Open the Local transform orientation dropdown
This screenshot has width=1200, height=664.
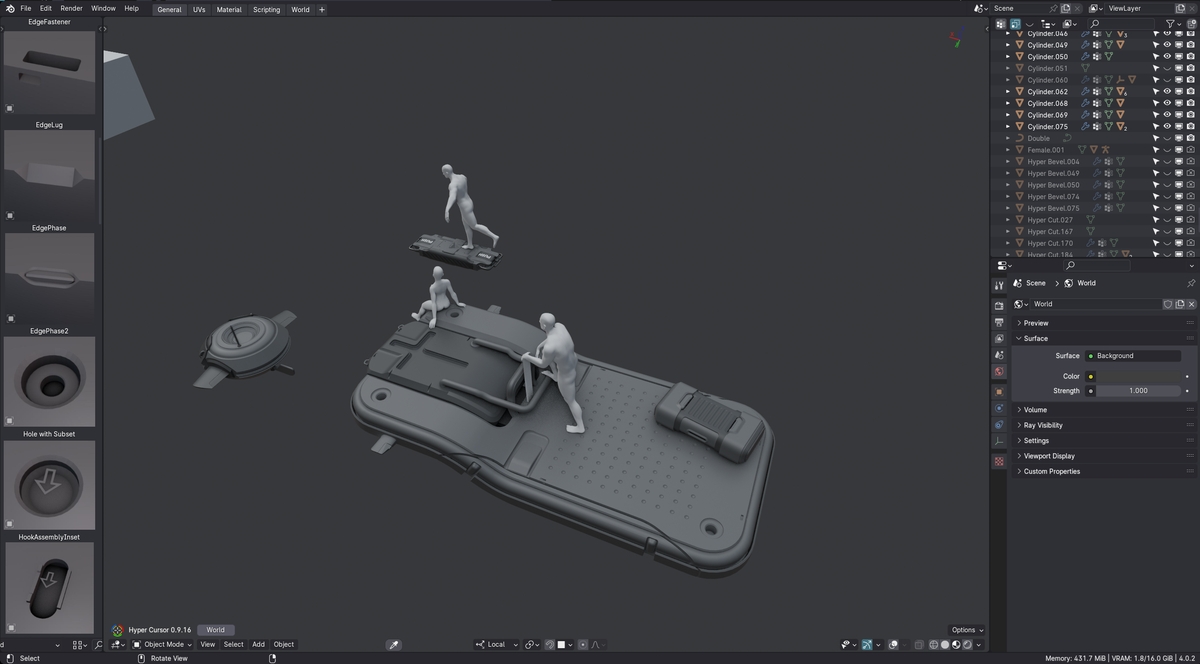pyautogui.click(x=497, y=645)
